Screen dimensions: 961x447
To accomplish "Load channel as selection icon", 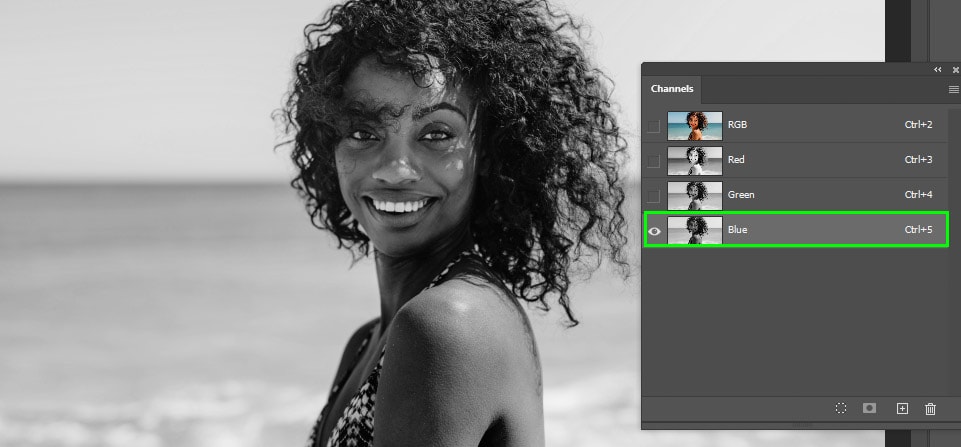I will [x=841, y=408].
